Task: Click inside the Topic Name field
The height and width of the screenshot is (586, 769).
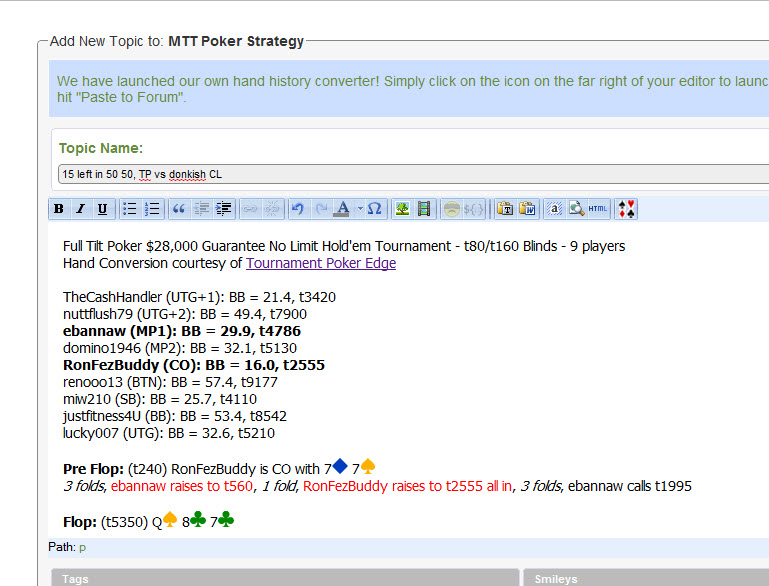Action: coord(413,174)
